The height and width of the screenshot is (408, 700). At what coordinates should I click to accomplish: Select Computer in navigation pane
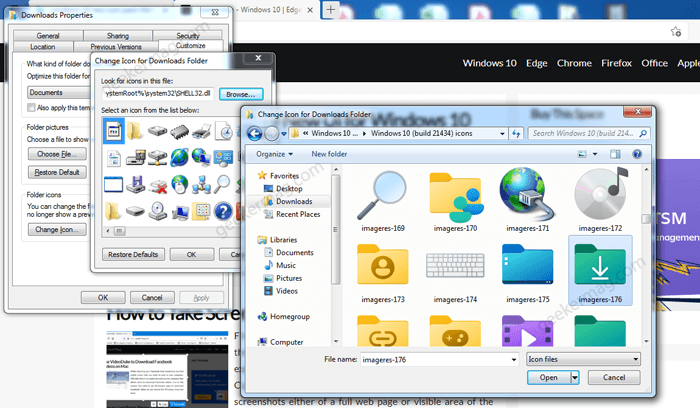tap(280, 342)
